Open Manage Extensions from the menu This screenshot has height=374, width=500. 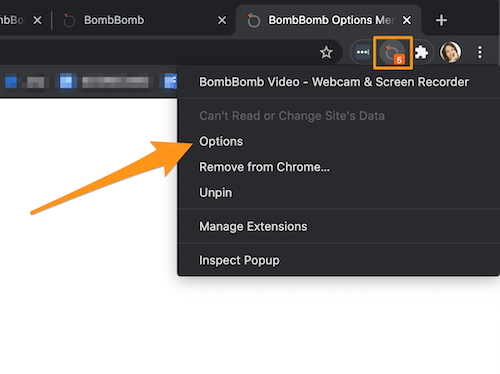click(339, 226)
